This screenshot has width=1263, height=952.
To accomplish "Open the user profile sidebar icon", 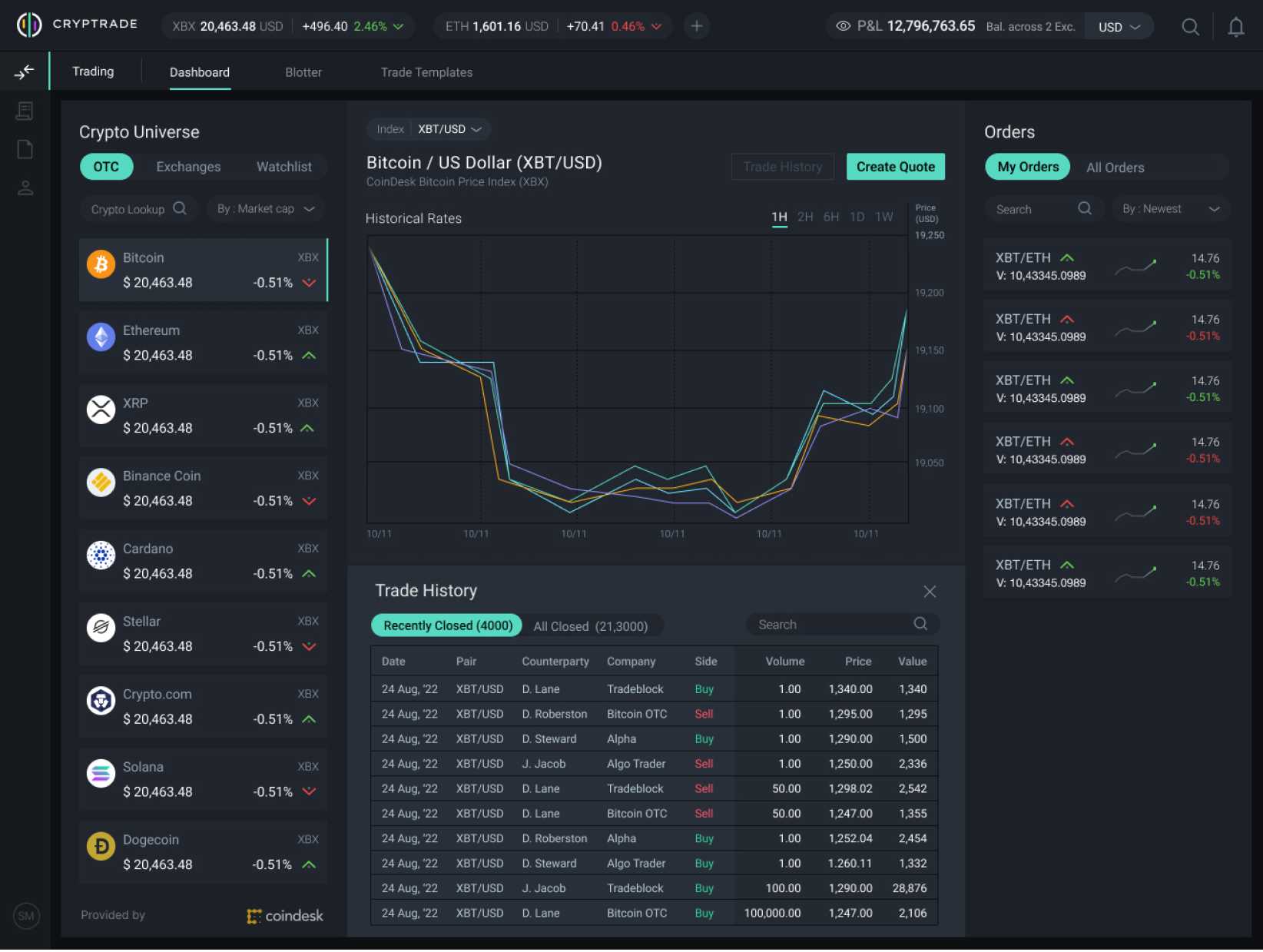I will point(25,188).
